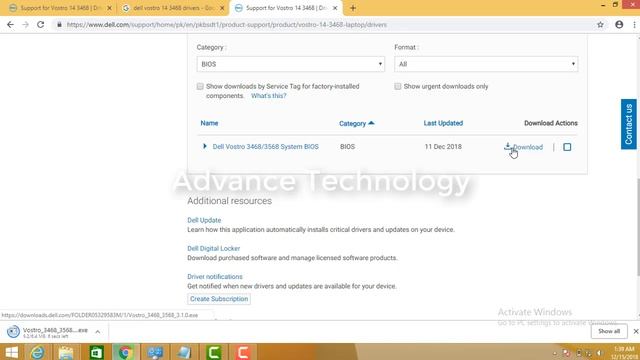Click the Category sort arrow icon

371,123
